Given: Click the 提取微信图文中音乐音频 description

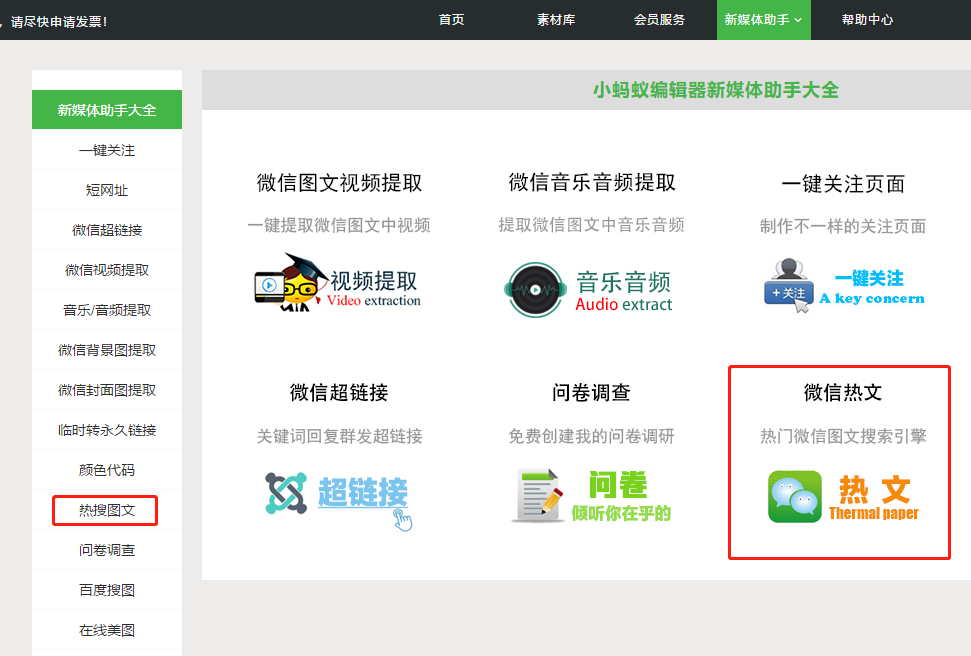Looking at the screenshot, I should [x=591, y=225].
